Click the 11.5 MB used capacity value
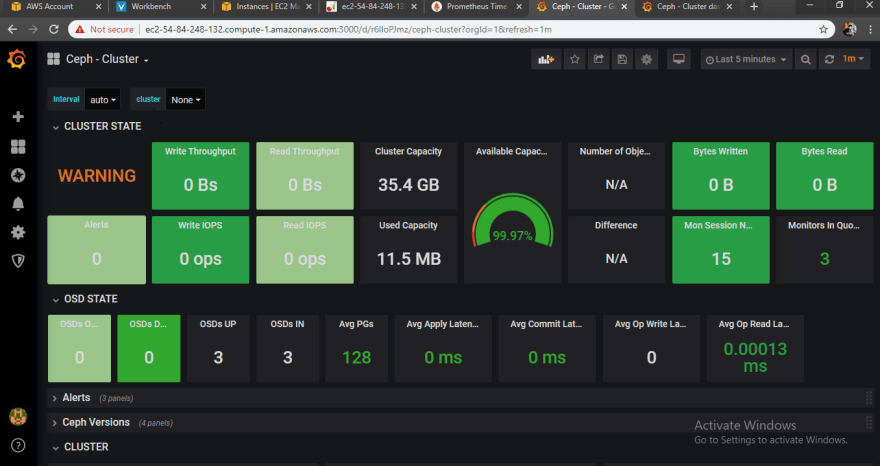The image size is (880, 466). coord(409,259)
